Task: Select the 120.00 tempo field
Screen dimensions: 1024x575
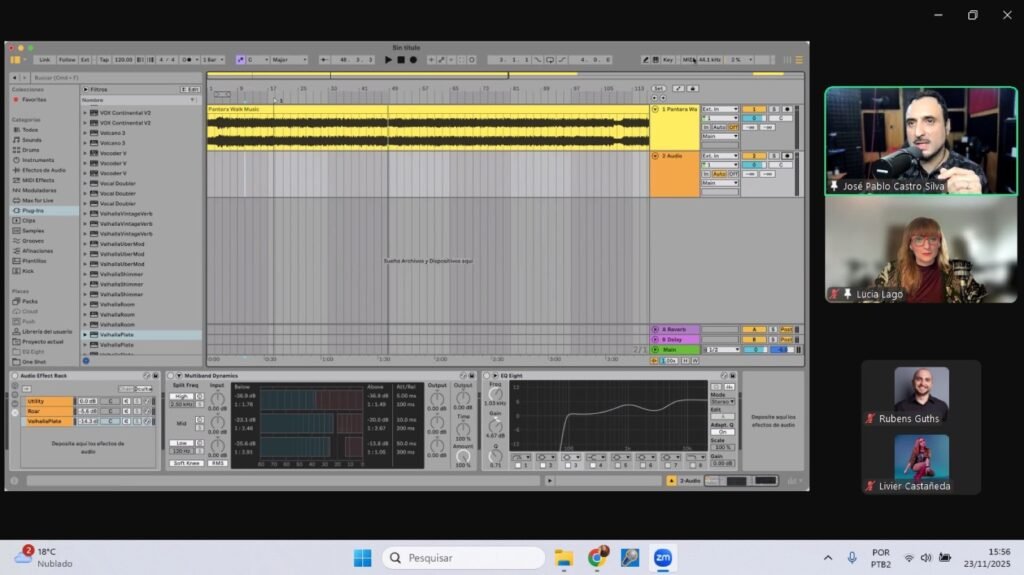Action: 123,59
